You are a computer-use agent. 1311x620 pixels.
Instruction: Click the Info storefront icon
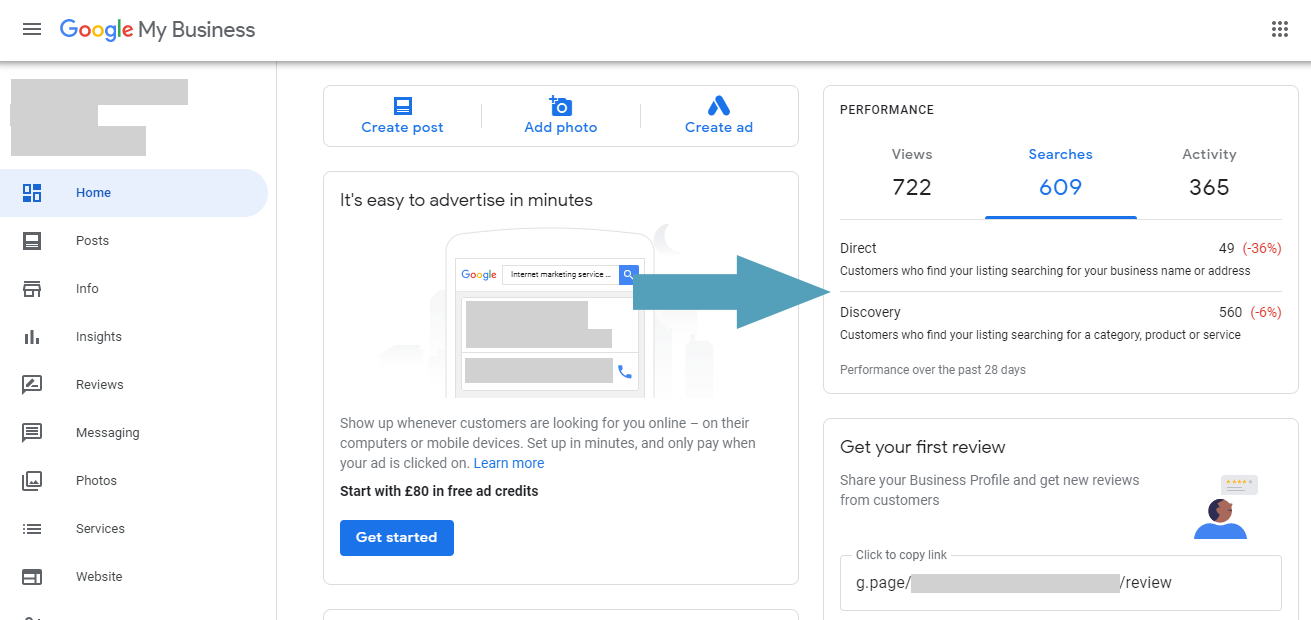[32, 289]
